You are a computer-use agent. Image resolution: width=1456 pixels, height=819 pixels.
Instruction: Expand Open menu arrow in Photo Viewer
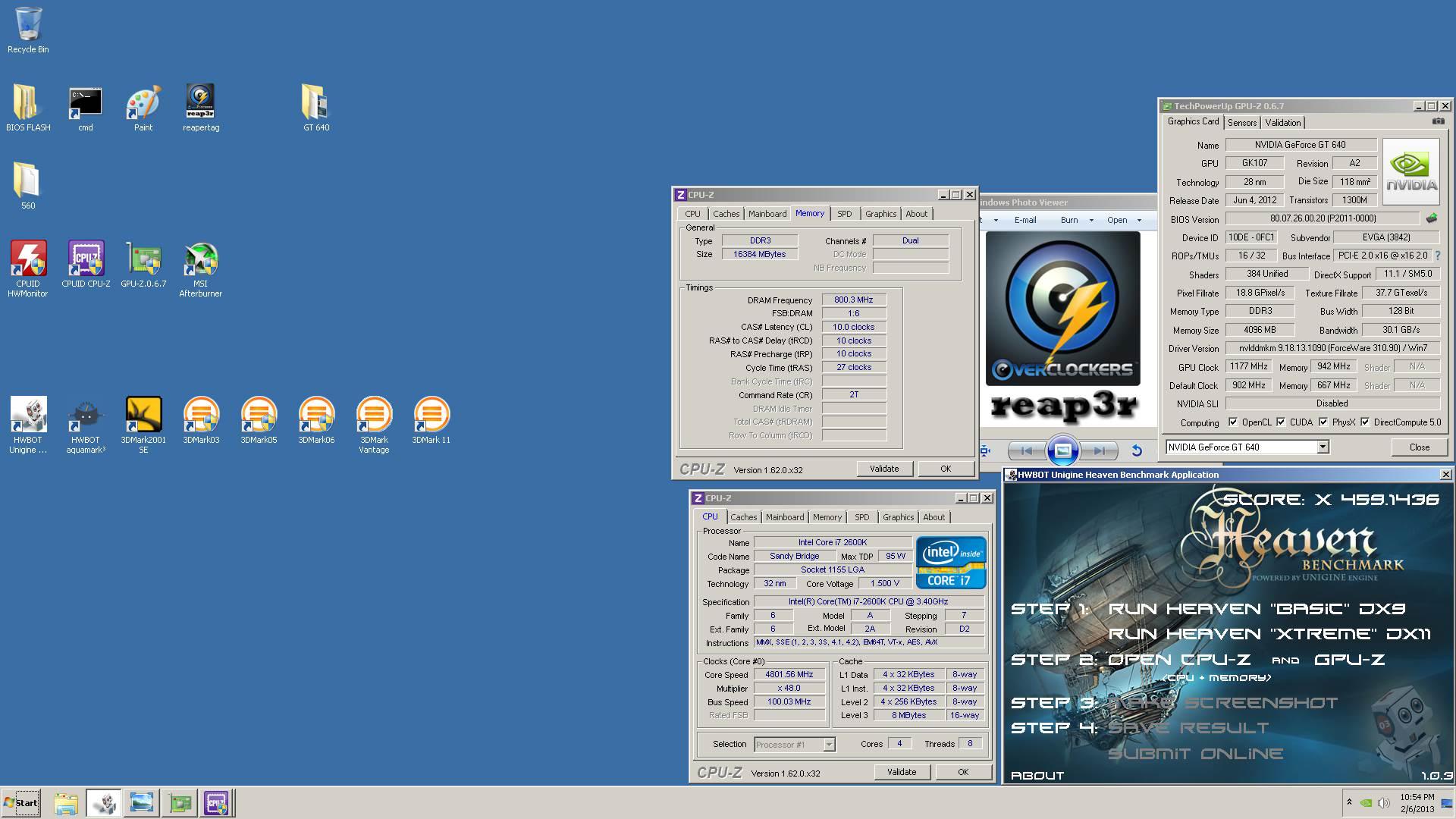(1139, 221)
